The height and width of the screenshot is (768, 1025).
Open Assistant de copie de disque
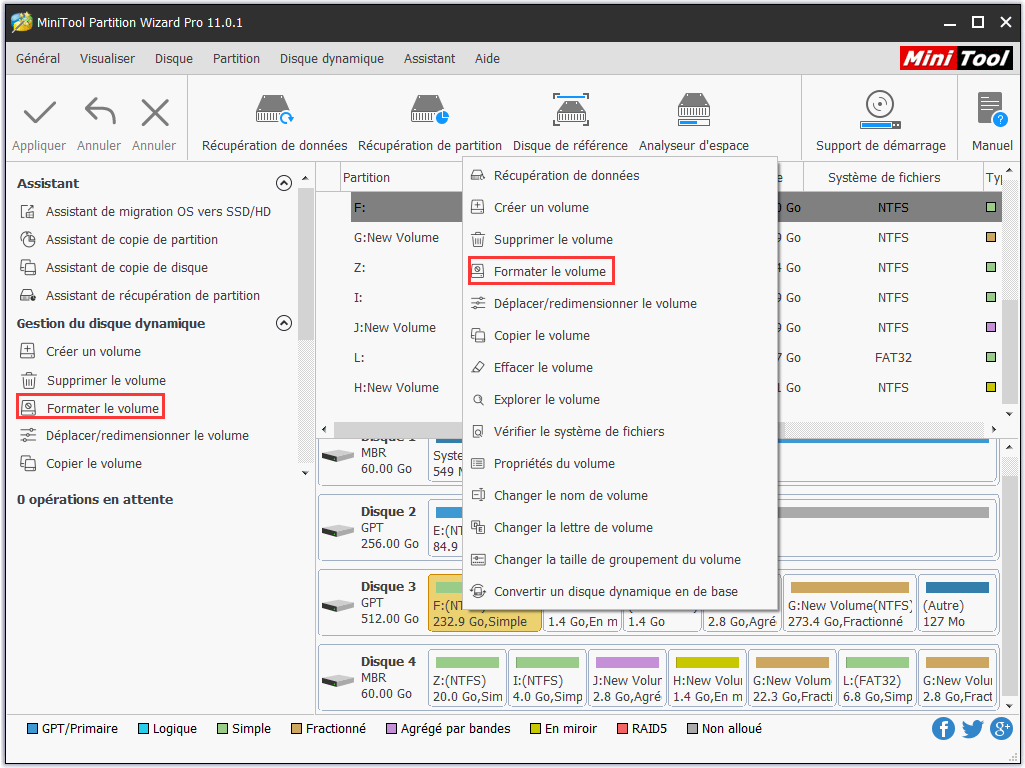pos(126,268)
